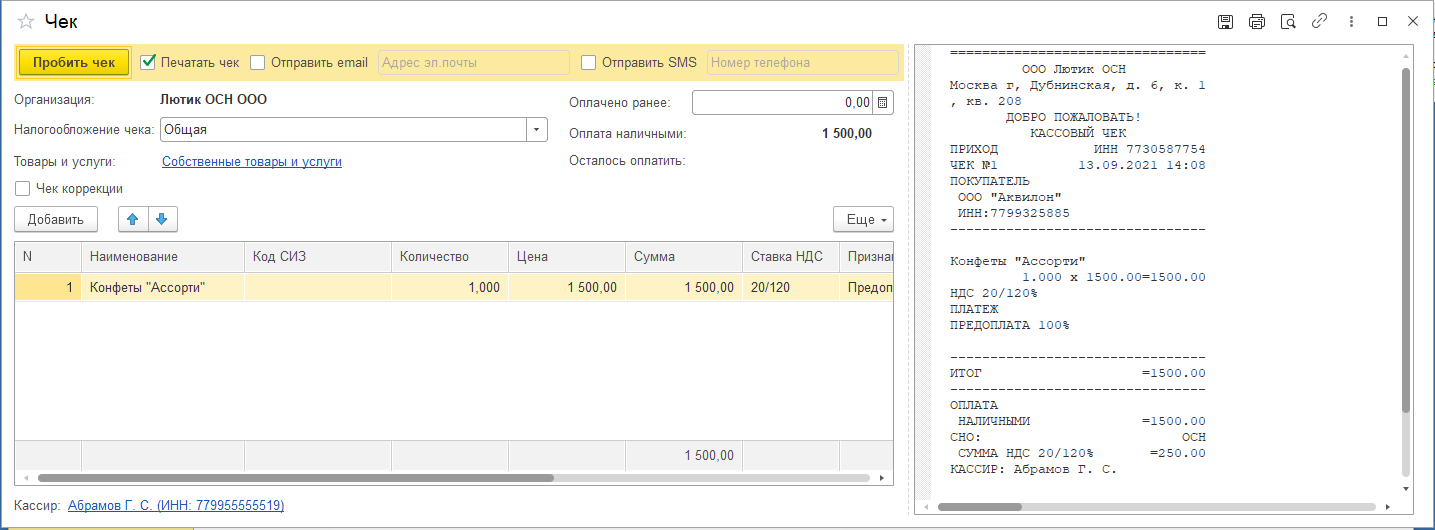Click the Количество column header

[x=449, y=256]
